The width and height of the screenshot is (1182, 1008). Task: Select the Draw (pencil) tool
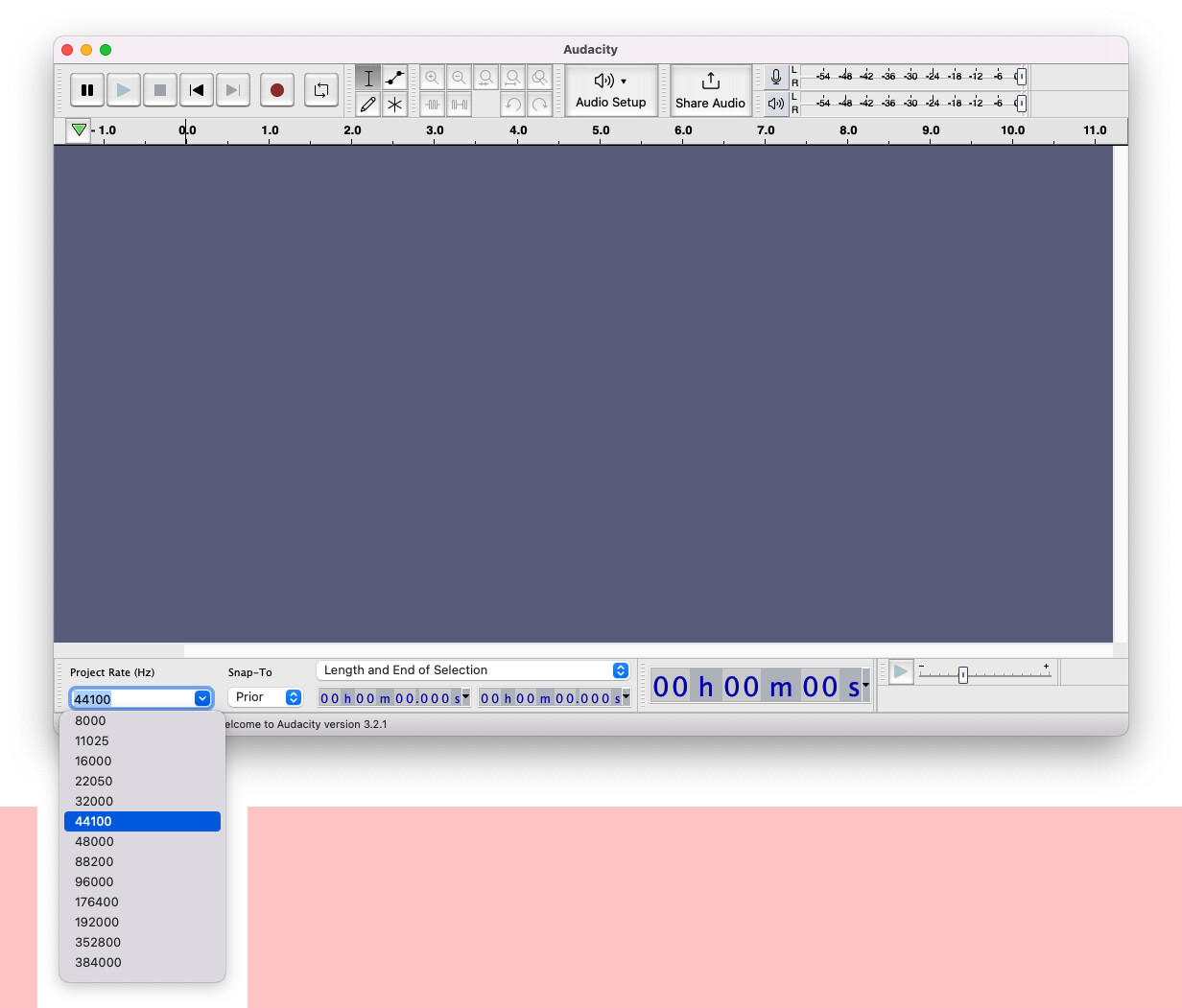point(368,105)
